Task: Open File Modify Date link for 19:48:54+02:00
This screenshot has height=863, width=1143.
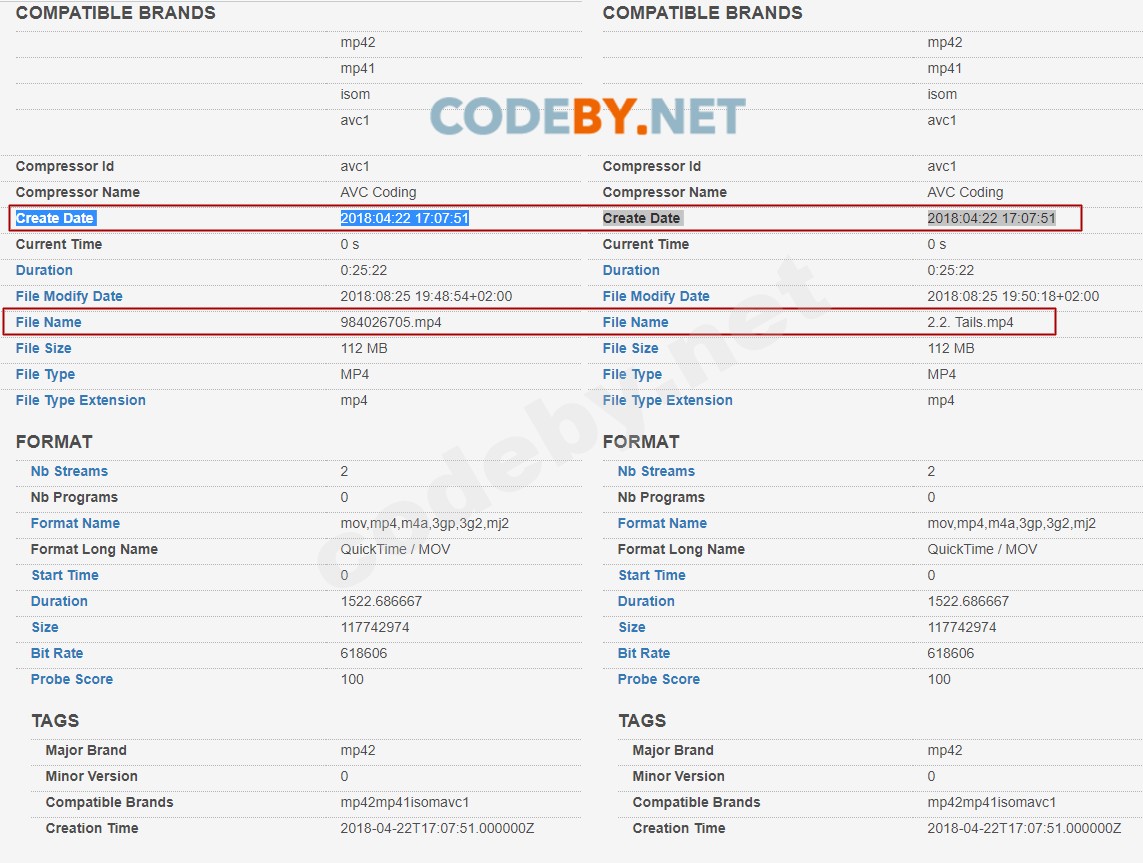Action: tap(69, 297)
